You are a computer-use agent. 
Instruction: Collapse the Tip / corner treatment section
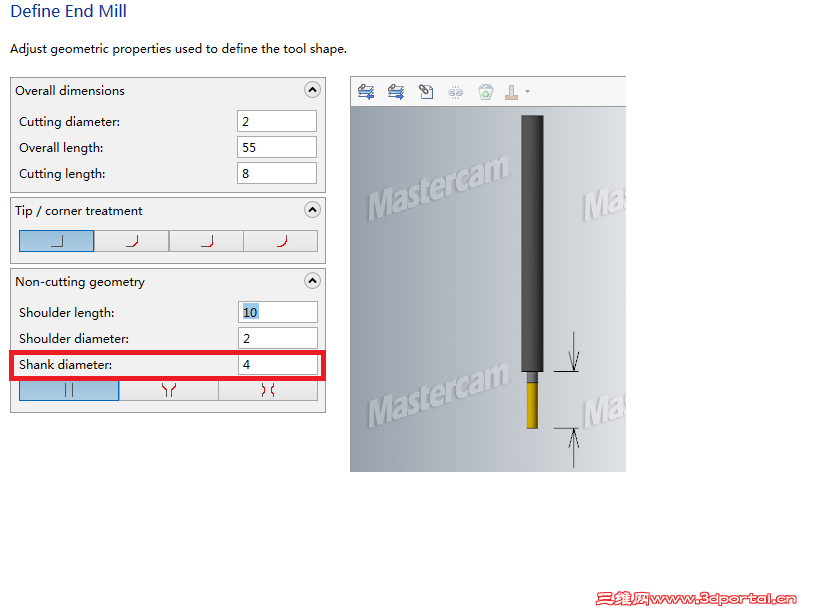(x=312, y=210)
